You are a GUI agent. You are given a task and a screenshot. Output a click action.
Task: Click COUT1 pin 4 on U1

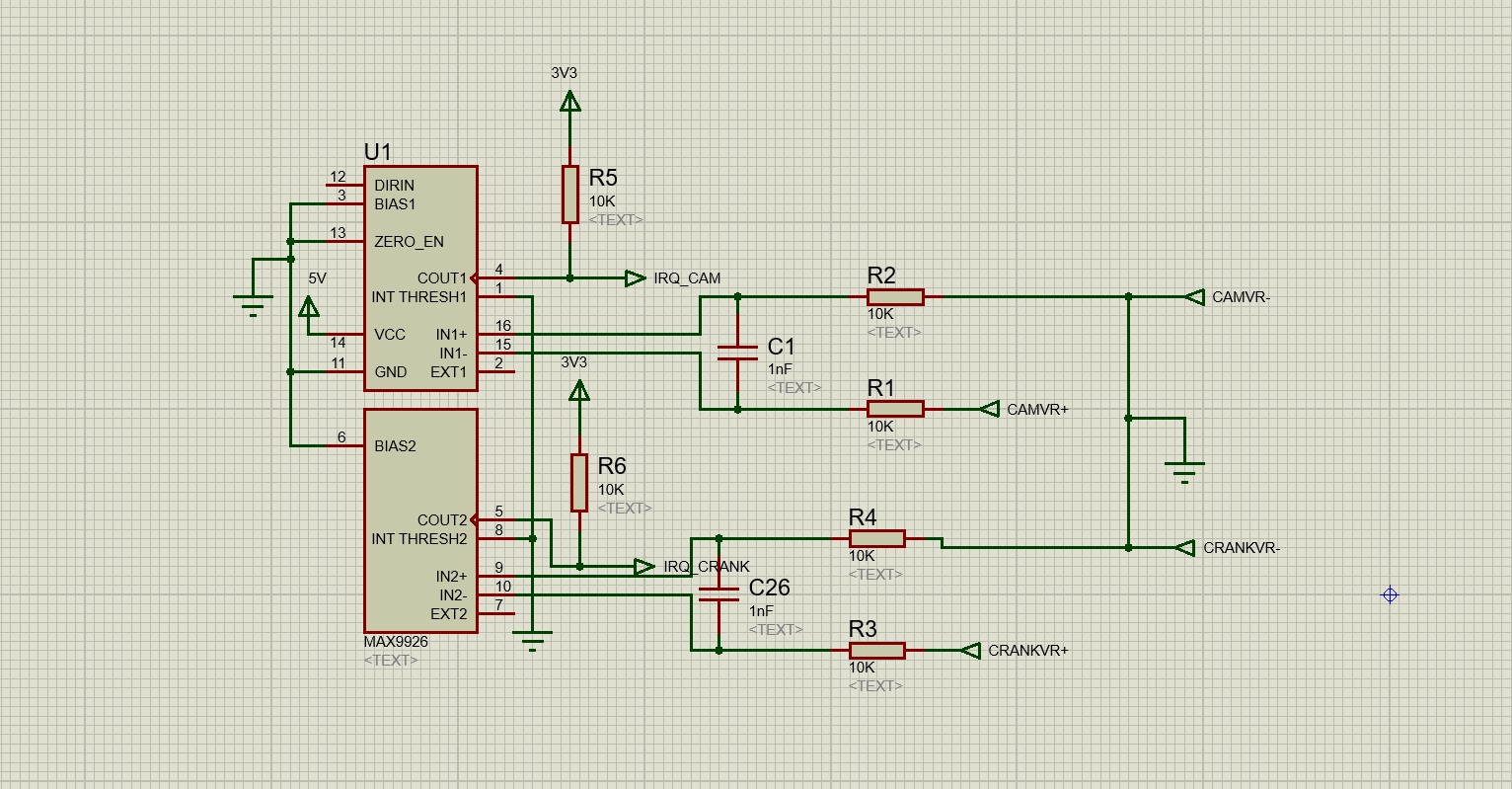(495, 278)
